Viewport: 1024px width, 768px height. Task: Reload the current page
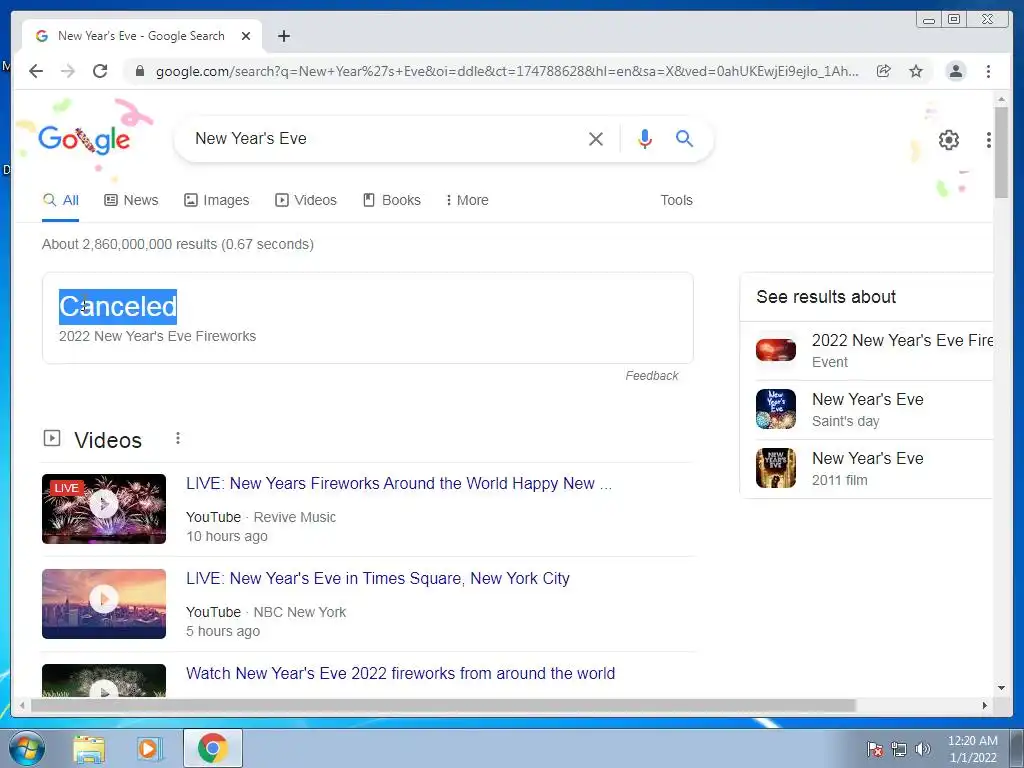click(x=100, y=71)
